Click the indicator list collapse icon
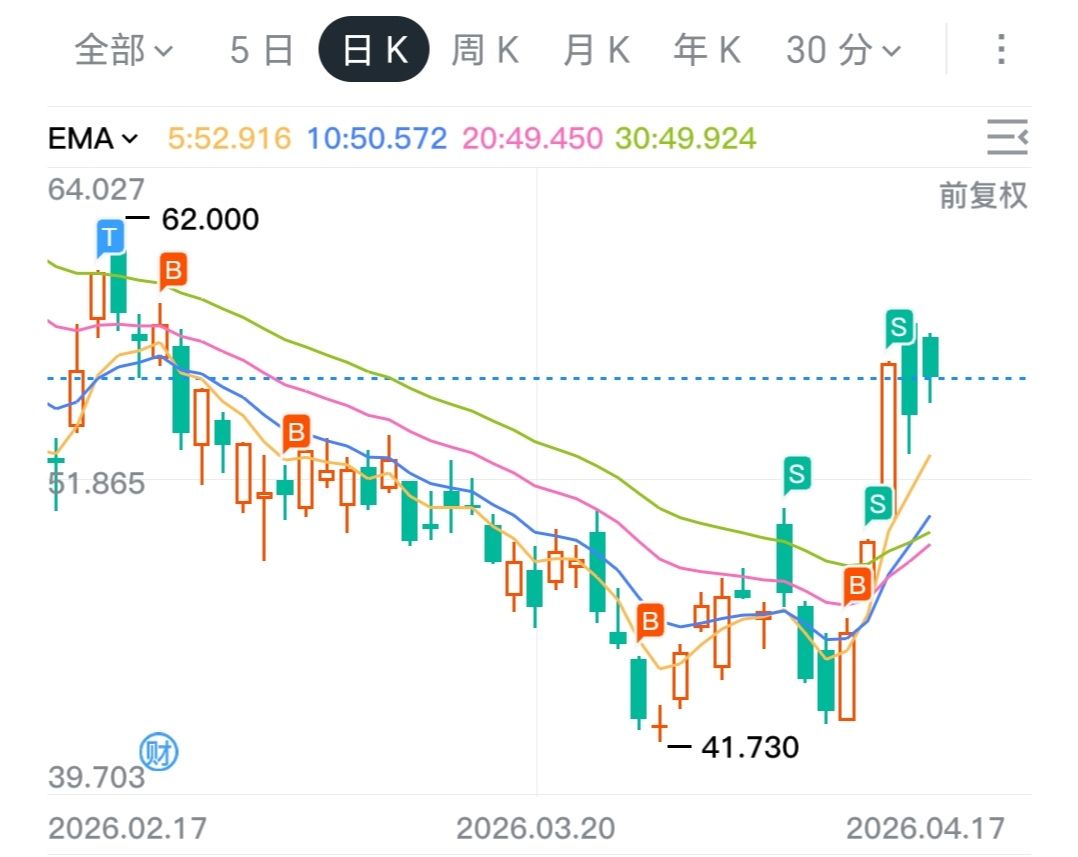Image resolution: width=1078 pixels, height=857 pixels. [1006, 137]
